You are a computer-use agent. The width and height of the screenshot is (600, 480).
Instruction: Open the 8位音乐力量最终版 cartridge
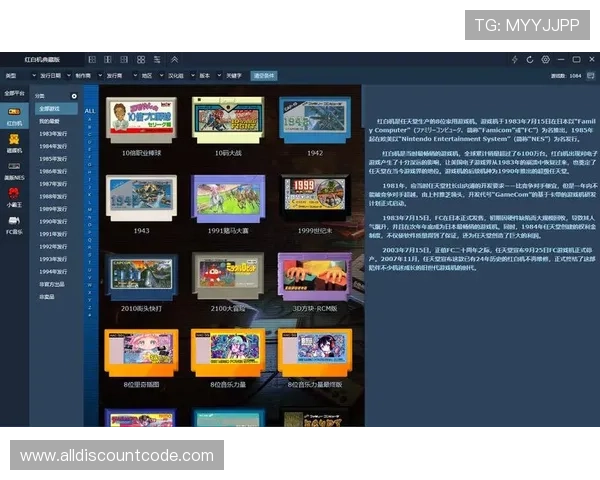coord(315,353)
